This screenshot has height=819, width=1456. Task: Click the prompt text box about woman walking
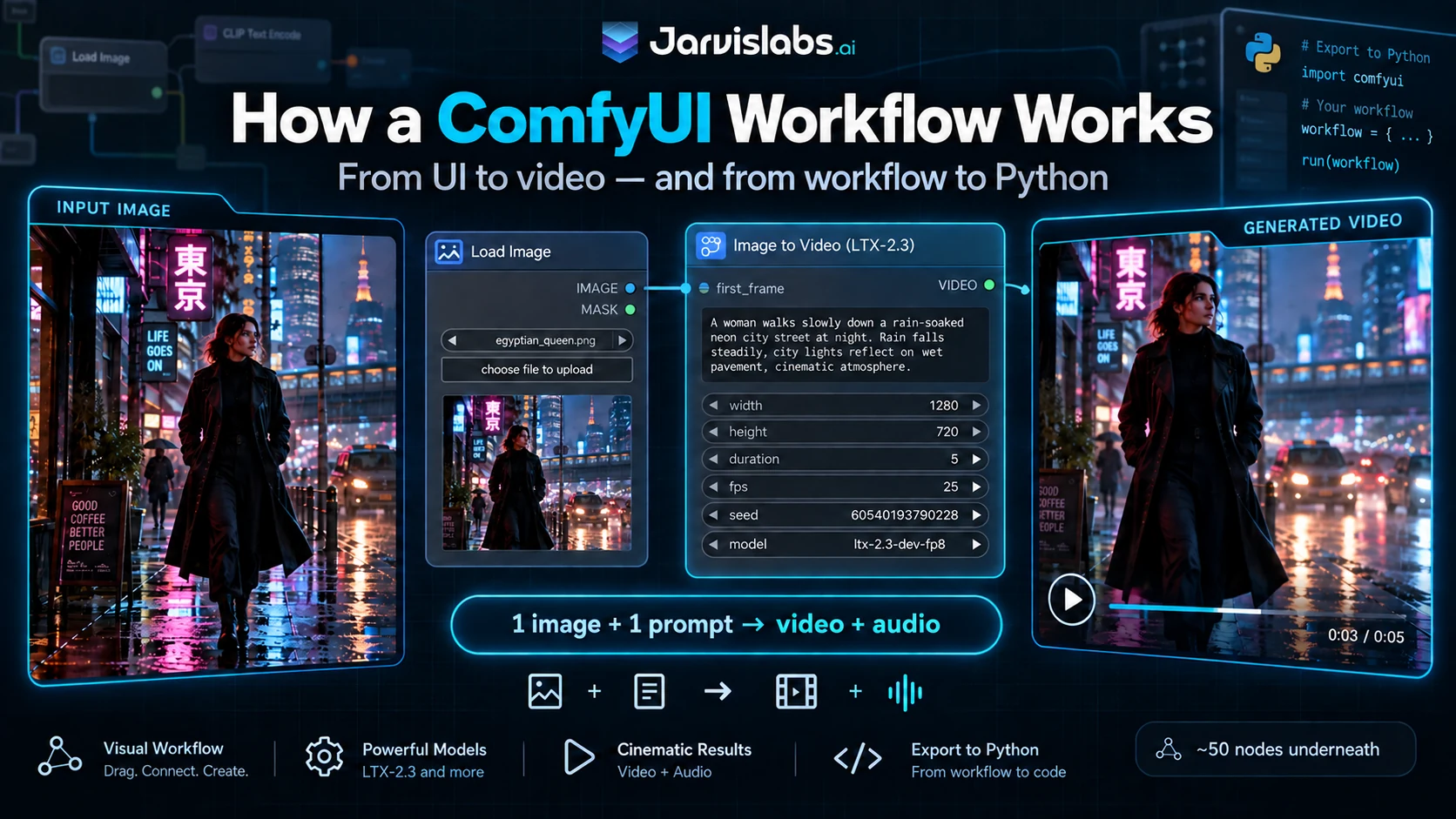tap(846, 345)
